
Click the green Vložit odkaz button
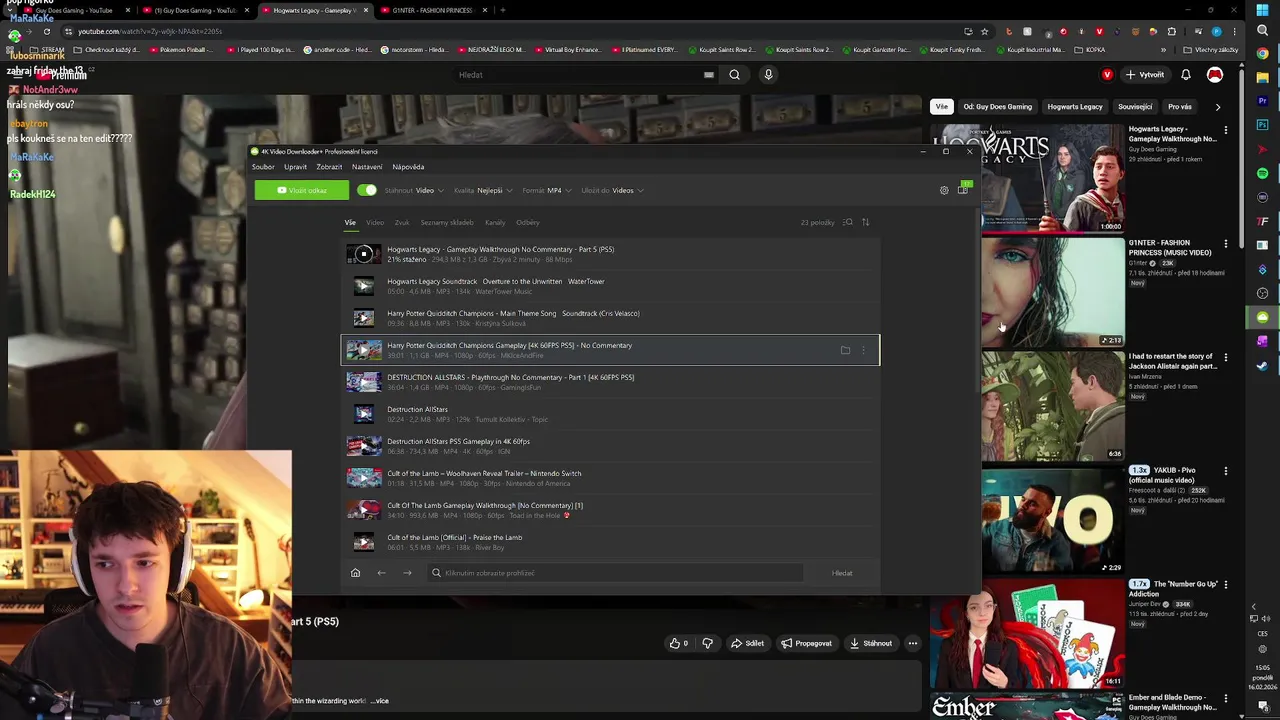tap(302, 190)
